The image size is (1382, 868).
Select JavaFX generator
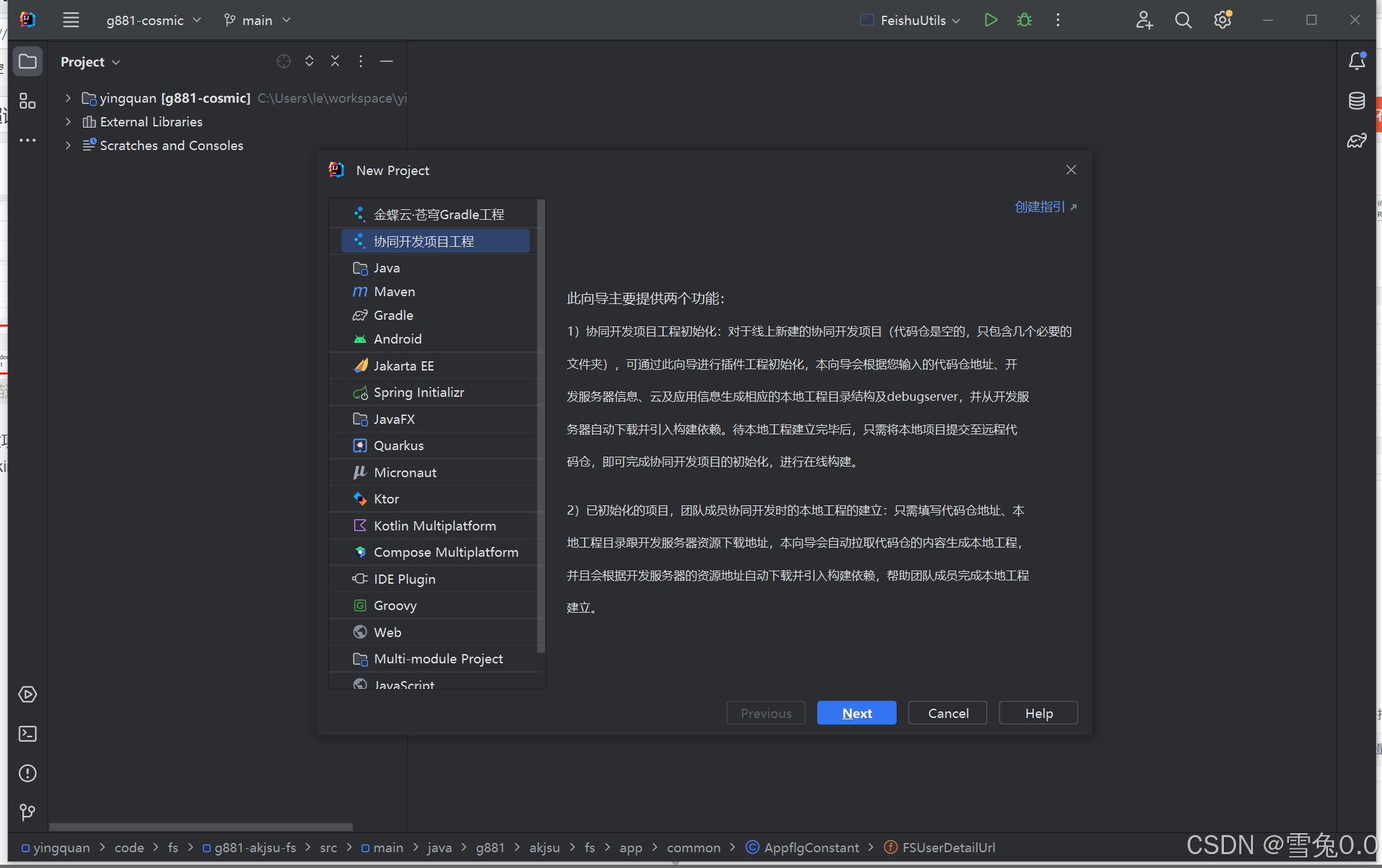[x=435, y=419]
